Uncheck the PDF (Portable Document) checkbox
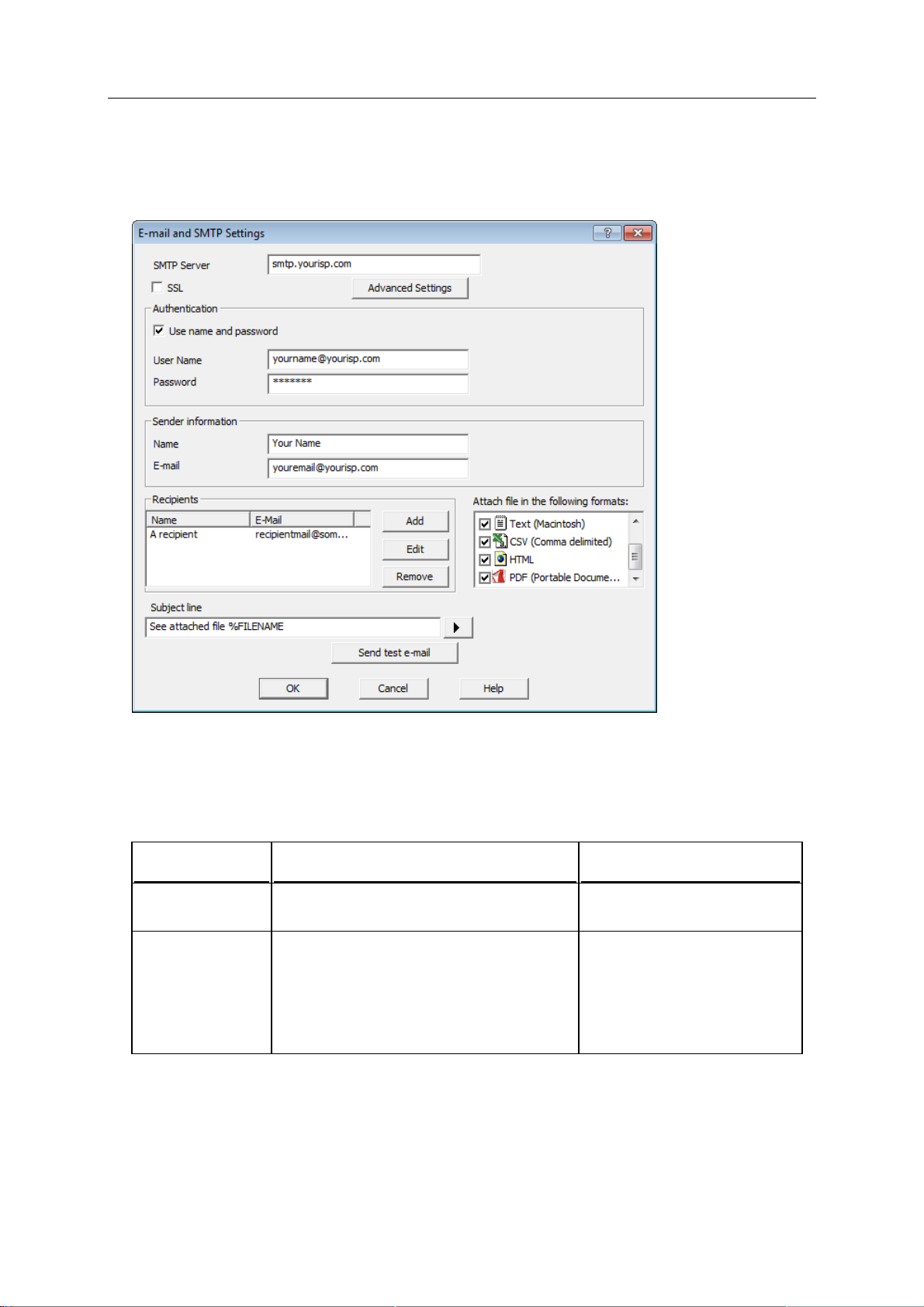The width and height of the screenshot is (924, 1307). tap(485, 578)
